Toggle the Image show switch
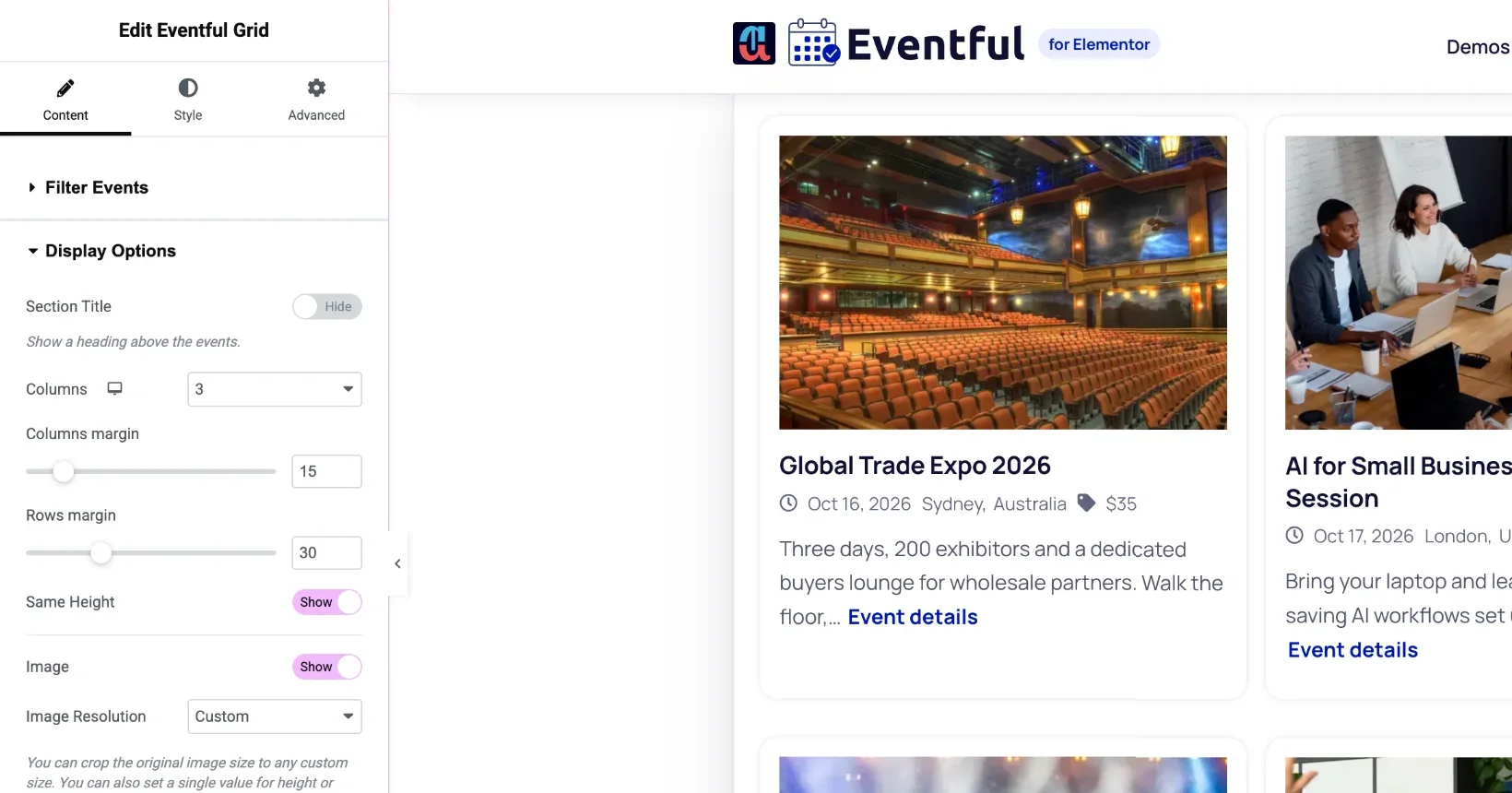1512x793 pixels. pyautogui.click(x=327, y=667)
